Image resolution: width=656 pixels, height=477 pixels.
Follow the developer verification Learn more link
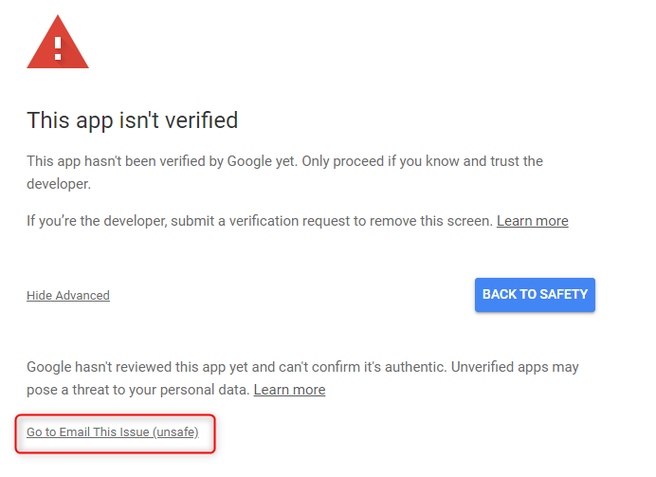click(532, 221)
